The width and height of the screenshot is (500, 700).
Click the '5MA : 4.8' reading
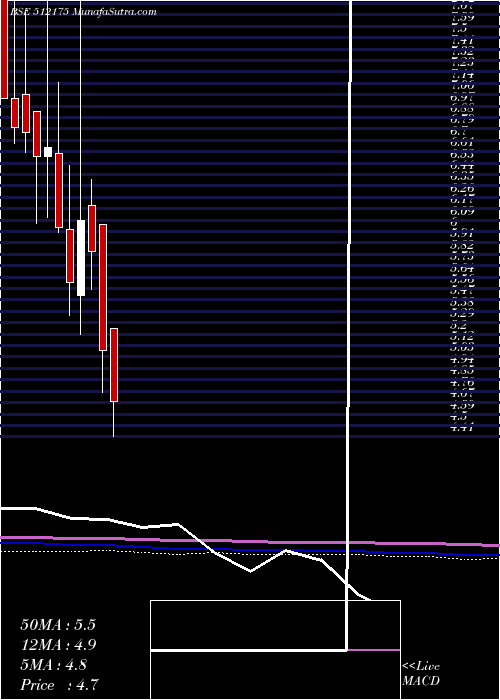[54, 665]
